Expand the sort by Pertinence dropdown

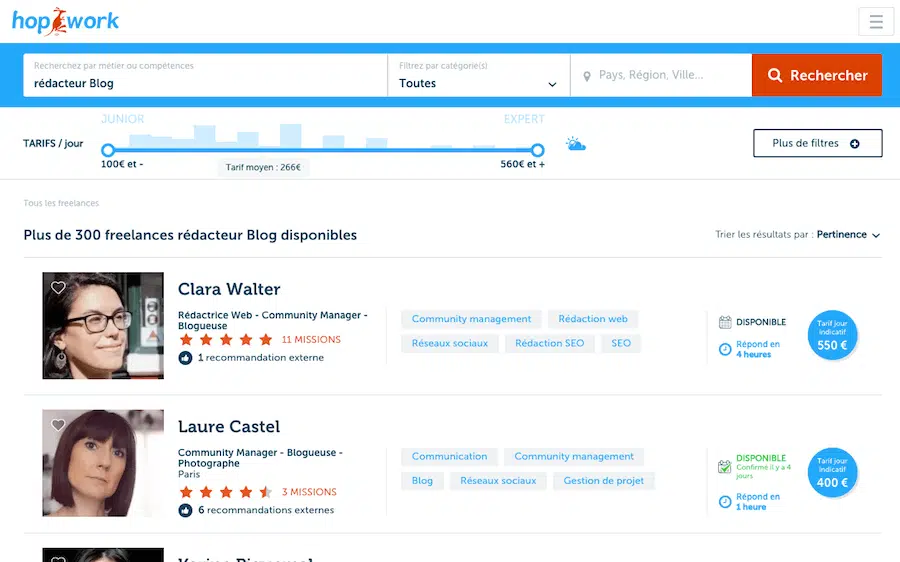coord(848,235)
